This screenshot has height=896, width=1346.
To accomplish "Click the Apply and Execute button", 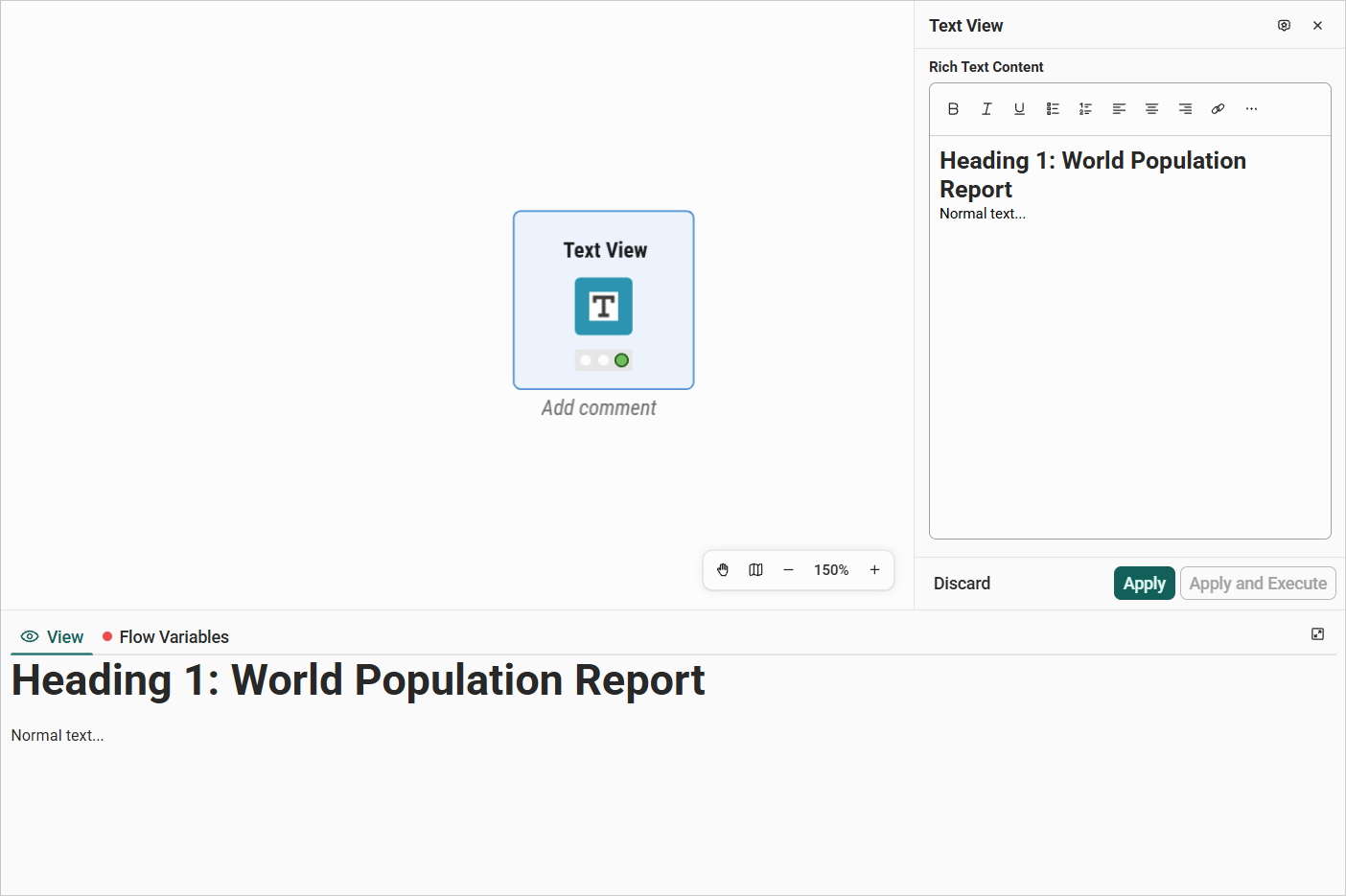I will (1258, 584).
